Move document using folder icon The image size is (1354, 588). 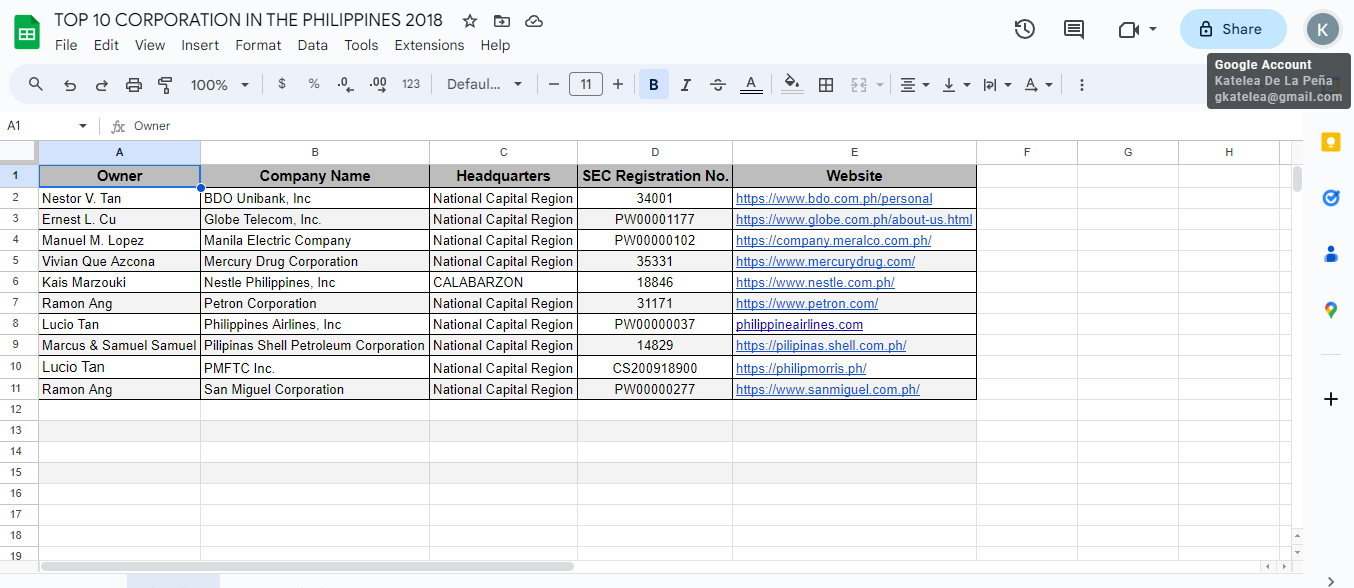click(x=502, y=21)
